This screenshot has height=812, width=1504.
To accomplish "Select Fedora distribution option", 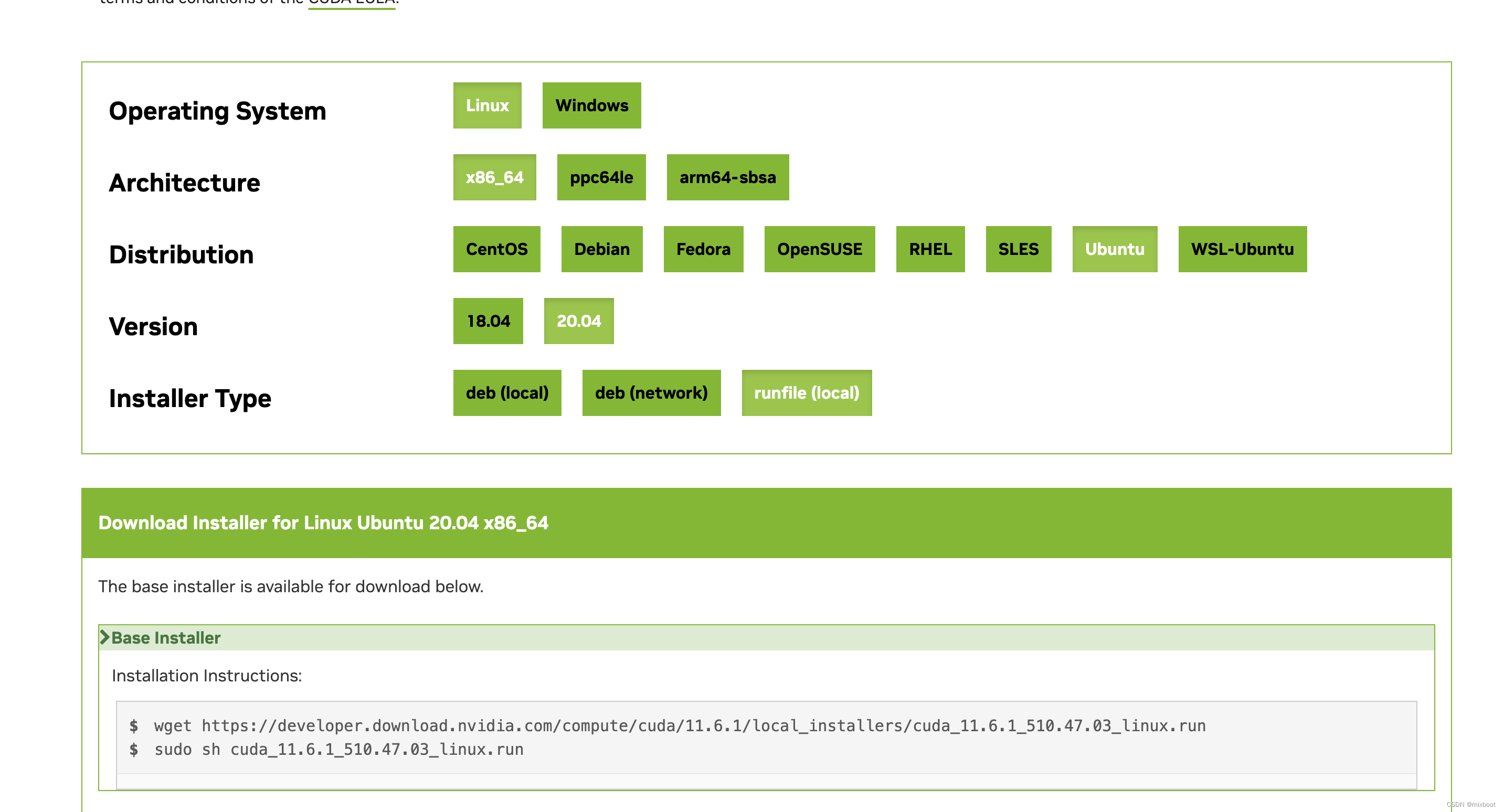I will 703,248.
